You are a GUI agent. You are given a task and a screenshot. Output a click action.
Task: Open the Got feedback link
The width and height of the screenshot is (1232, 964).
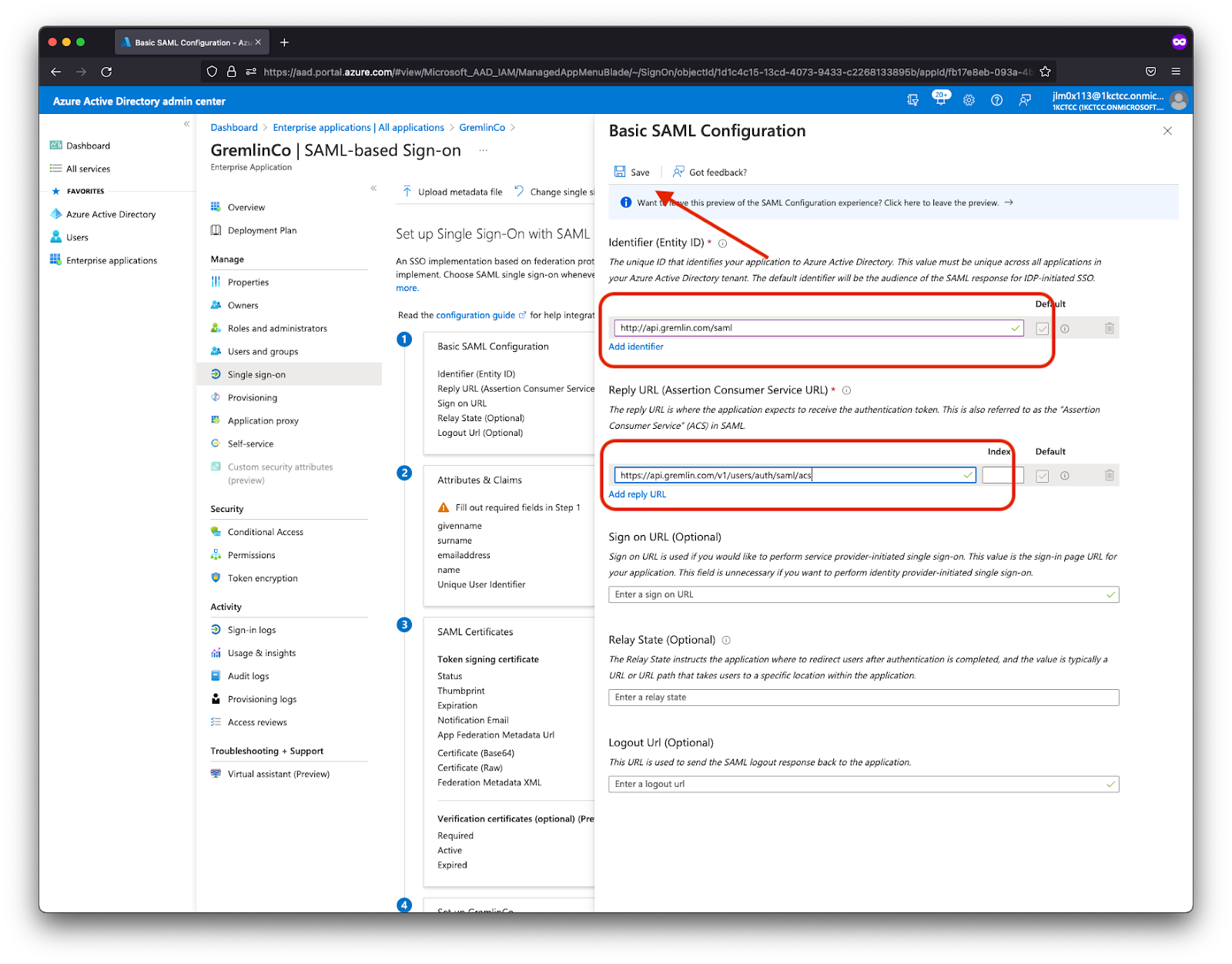[x=709, y=172]
